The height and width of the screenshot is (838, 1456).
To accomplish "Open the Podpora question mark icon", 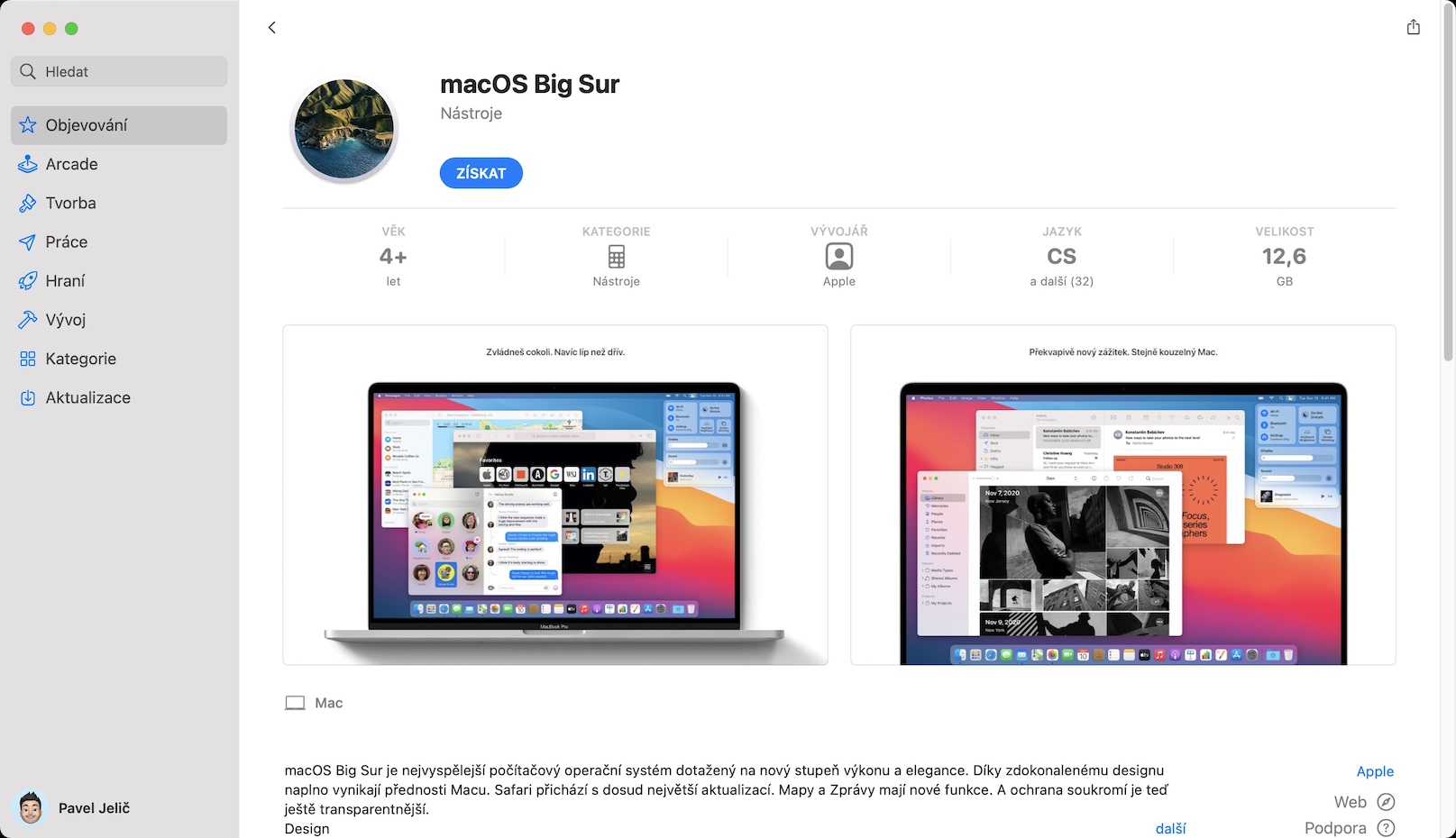I will click(1387, 828).
